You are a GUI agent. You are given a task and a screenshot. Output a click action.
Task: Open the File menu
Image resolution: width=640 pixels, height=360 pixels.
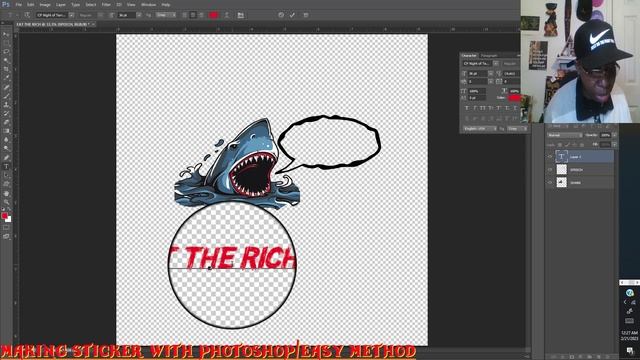(x=18, y=4)
